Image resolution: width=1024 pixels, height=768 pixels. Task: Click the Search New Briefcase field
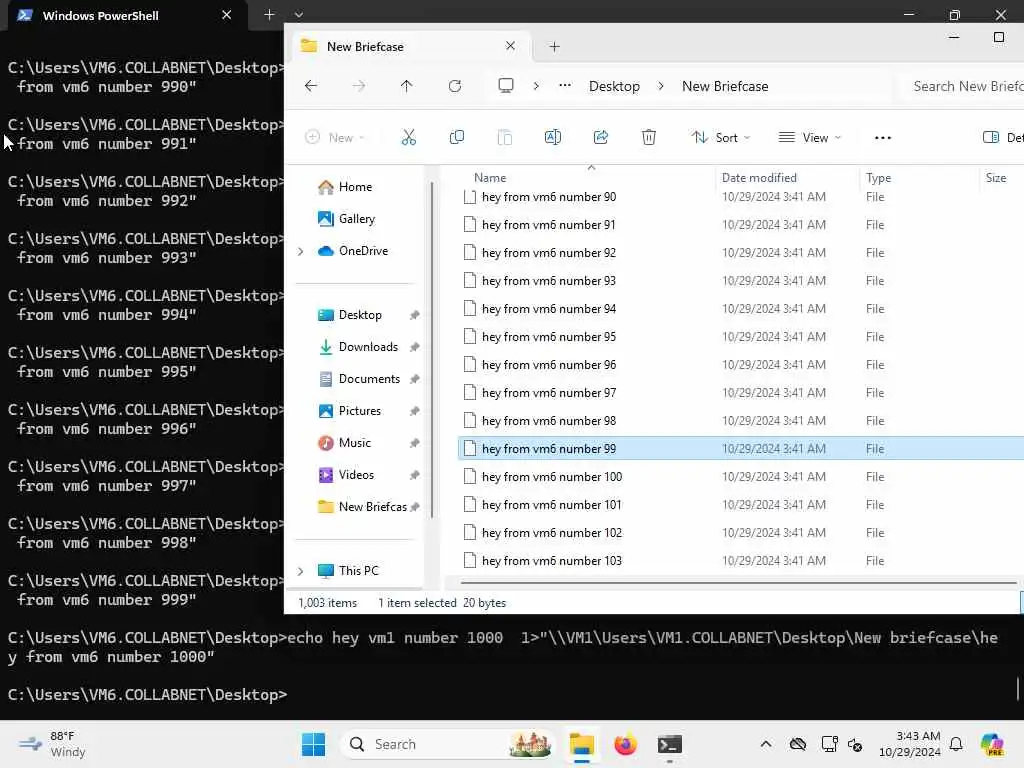[x=963, y=86]
